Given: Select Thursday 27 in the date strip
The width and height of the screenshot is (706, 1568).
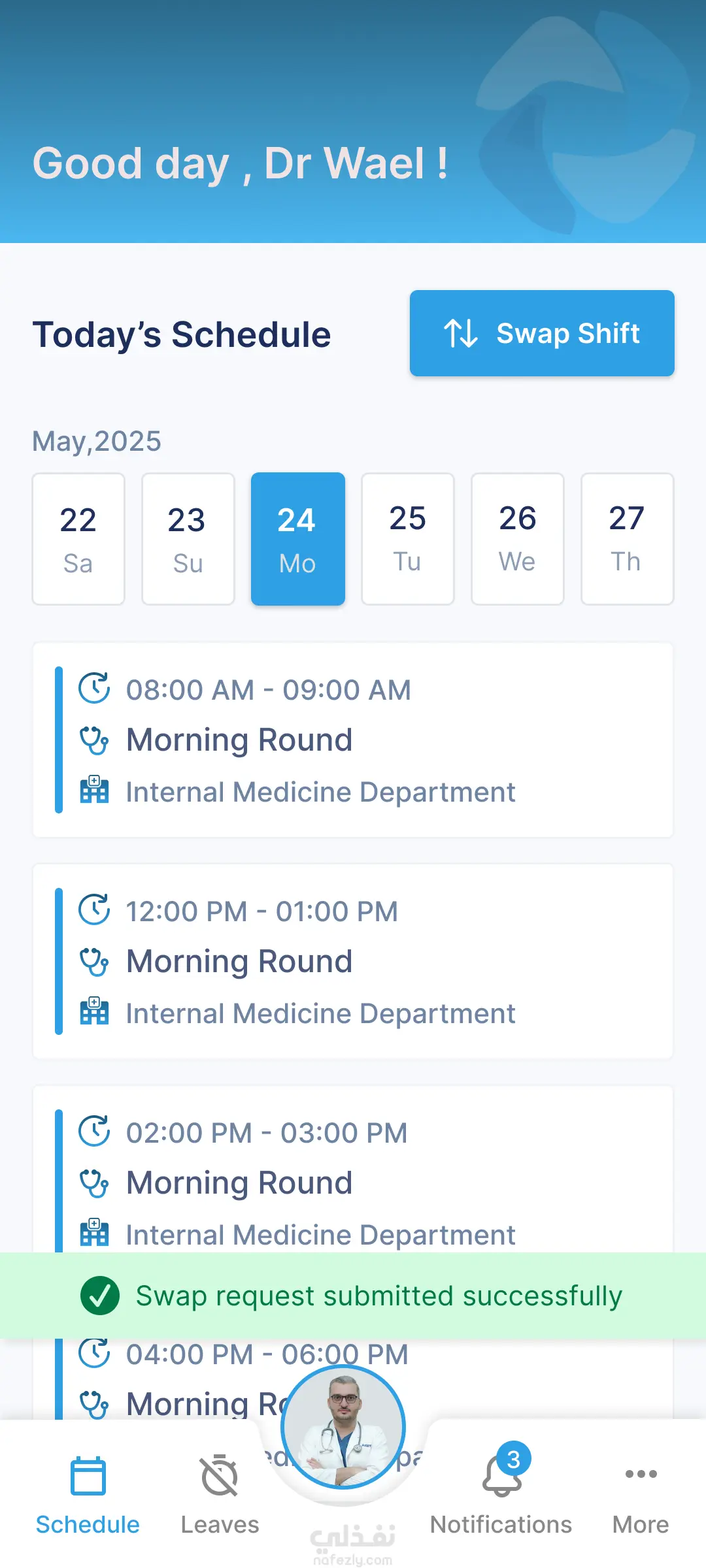Looking at the screenshot, I should coord(627,539).
